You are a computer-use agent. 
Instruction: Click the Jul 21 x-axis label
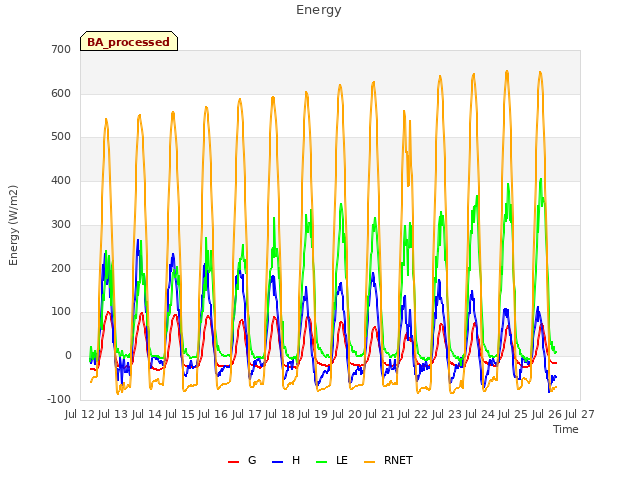(380, 415)
